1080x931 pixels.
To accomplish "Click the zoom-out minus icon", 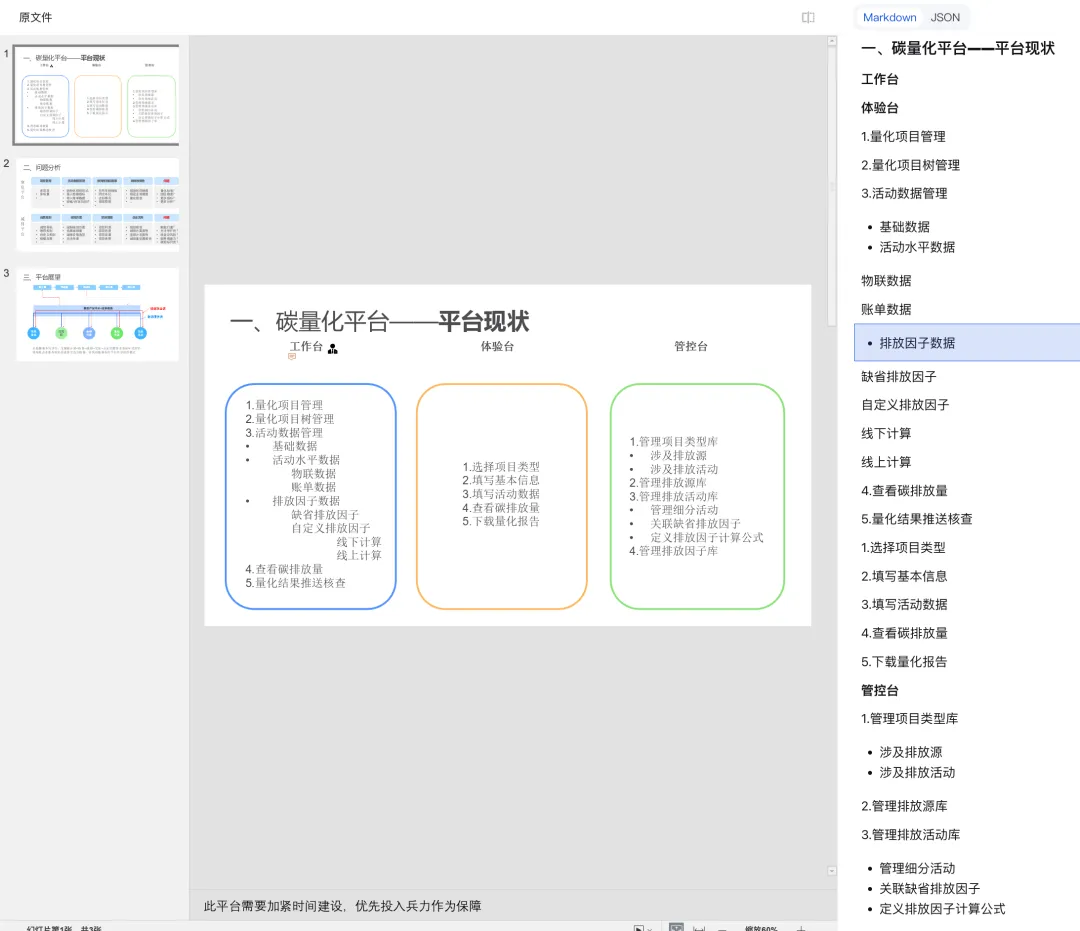I will [722, 928].
